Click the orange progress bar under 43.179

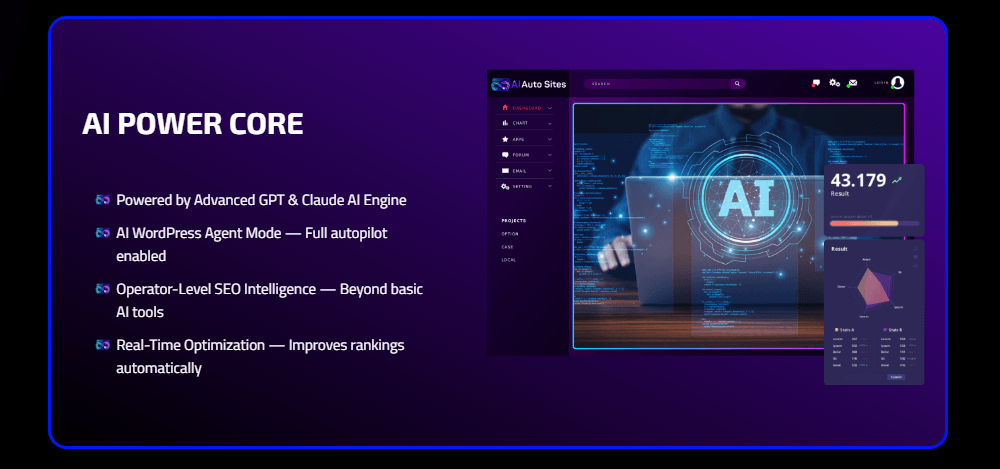click(864, 223)
